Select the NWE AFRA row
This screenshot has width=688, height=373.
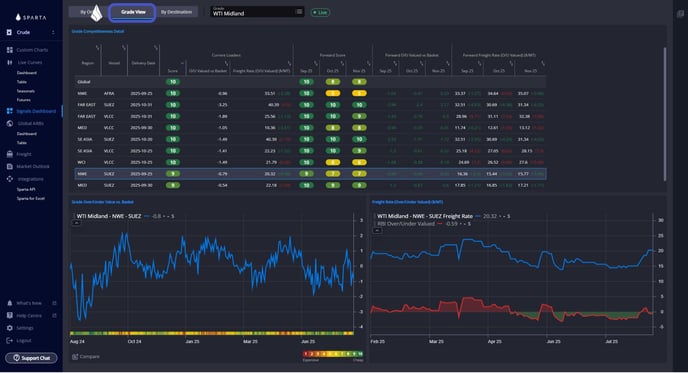pos(310,93)
